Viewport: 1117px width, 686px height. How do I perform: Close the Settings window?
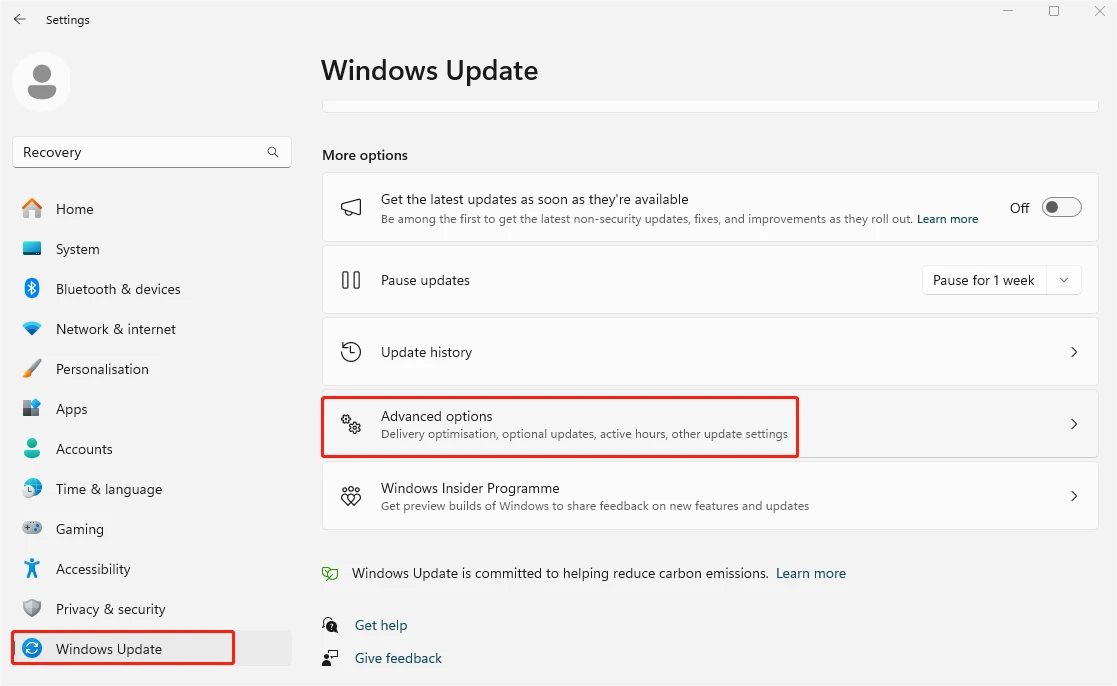1099,11
